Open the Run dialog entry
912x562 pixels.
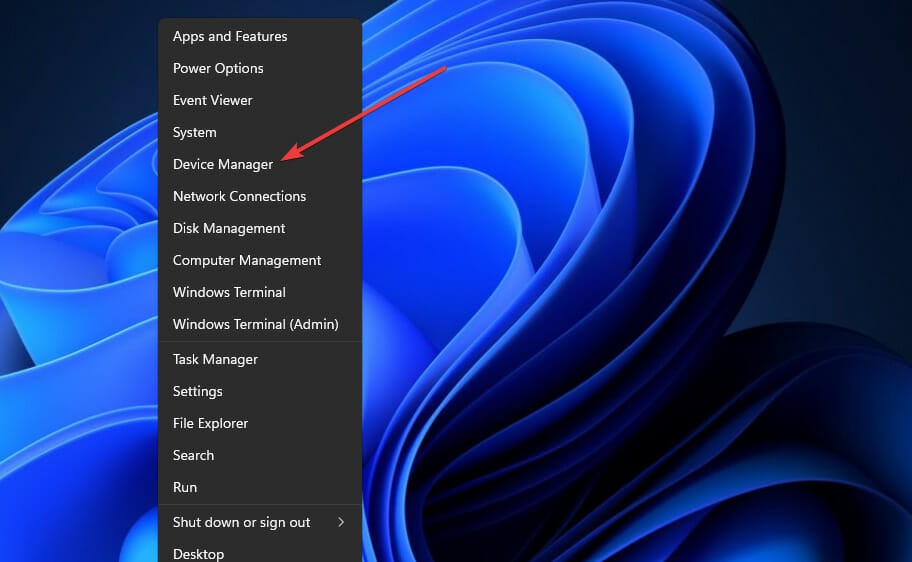(x=260, y=487)
